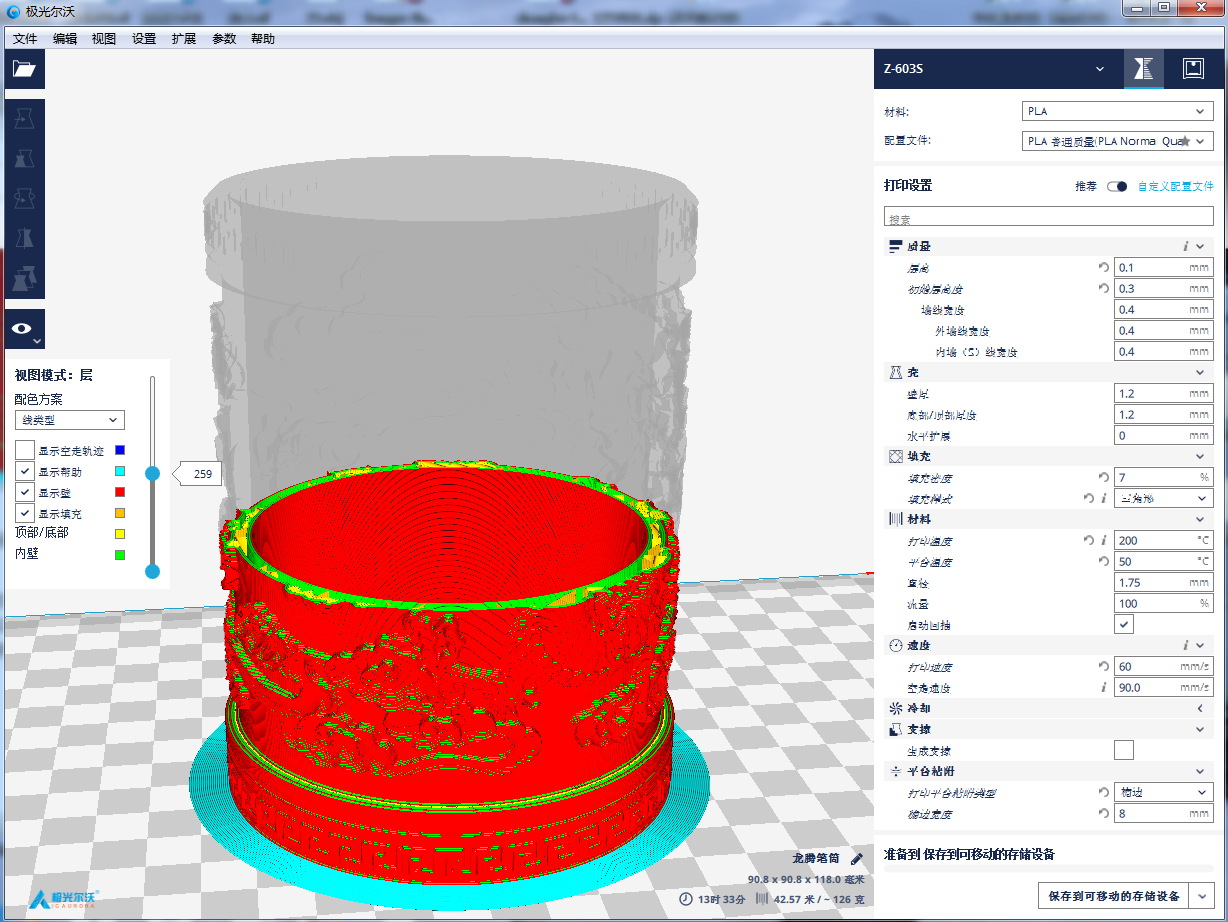The height and width of the screenshot is (922, 1228).
Task: Click the info icon in the 质量 header
Action: coord(1185,246)
